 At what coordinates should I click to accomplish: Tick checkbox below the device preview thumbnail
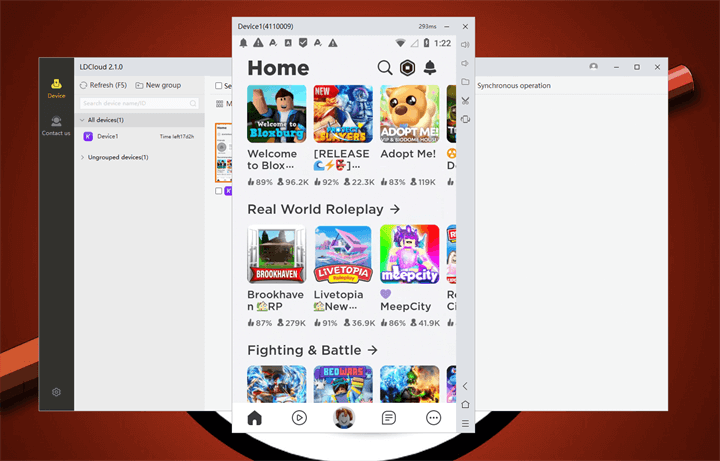point(219,191)
